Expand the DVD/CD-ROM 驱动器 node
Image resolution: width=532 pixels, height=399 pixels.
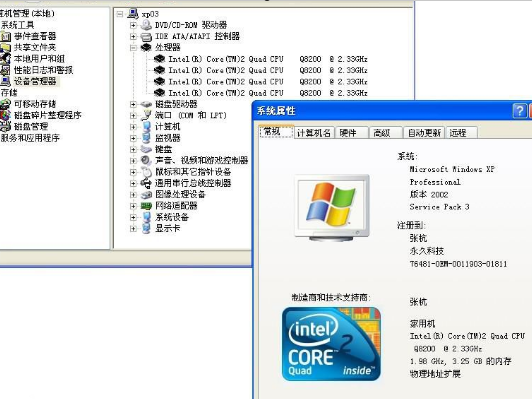coord(133,25)
